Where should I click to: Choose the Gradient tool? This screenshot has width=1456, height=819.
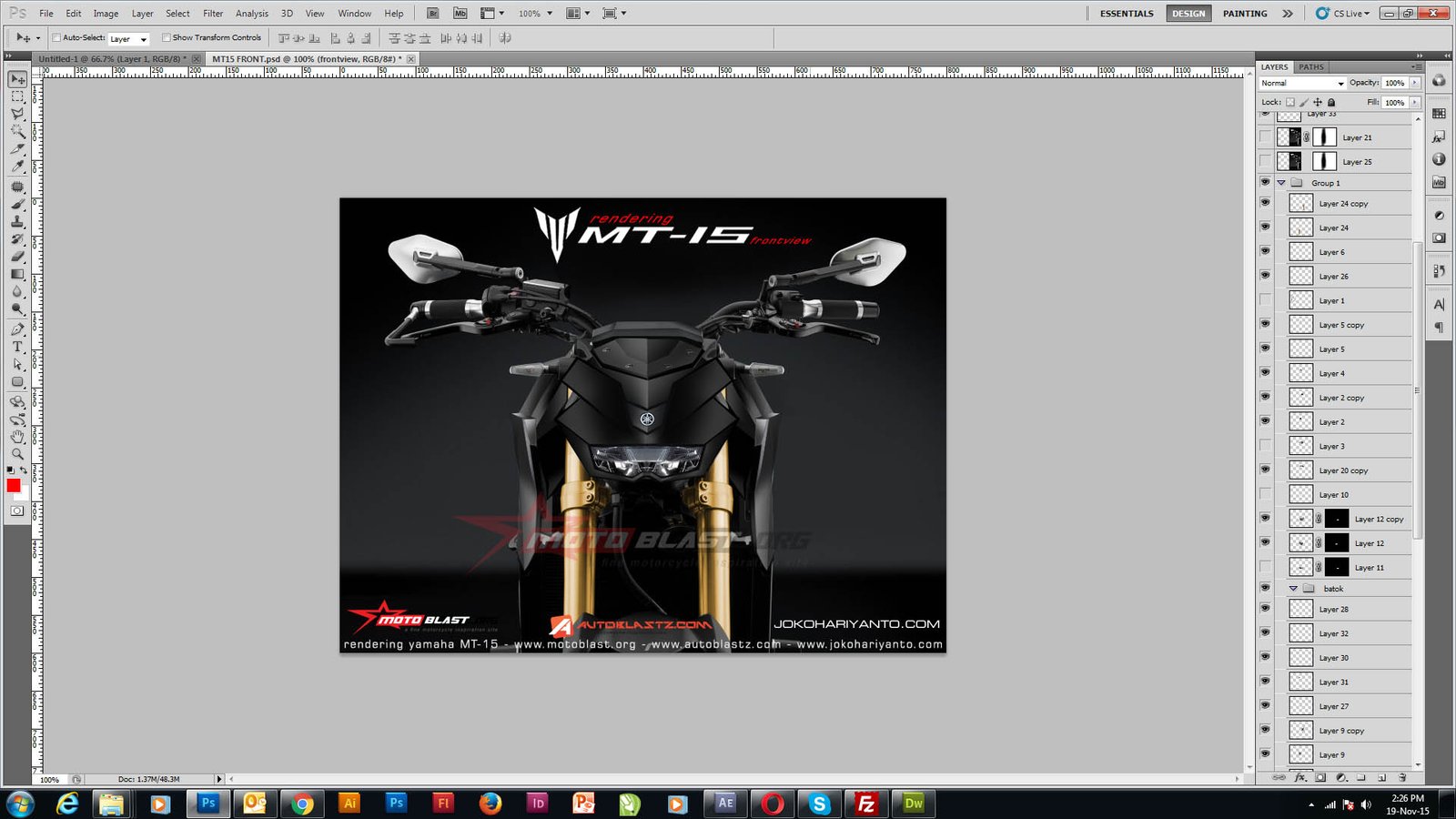point(17,273)
